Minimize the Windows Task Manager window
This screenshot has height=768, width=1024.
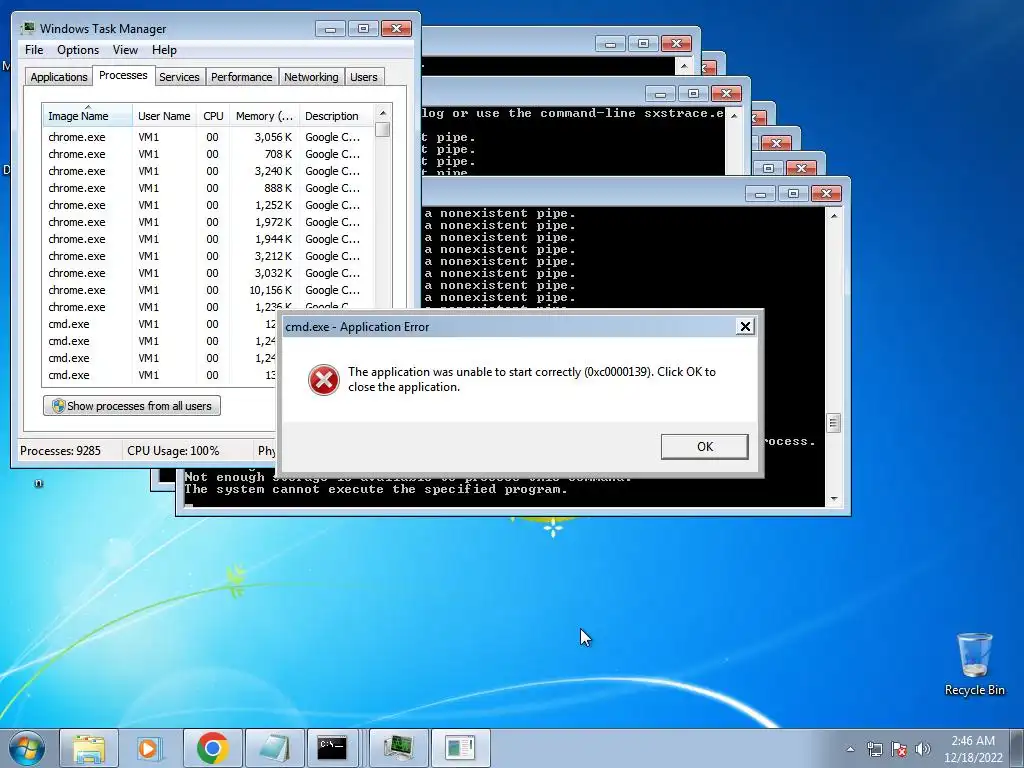tap(330, 29)
